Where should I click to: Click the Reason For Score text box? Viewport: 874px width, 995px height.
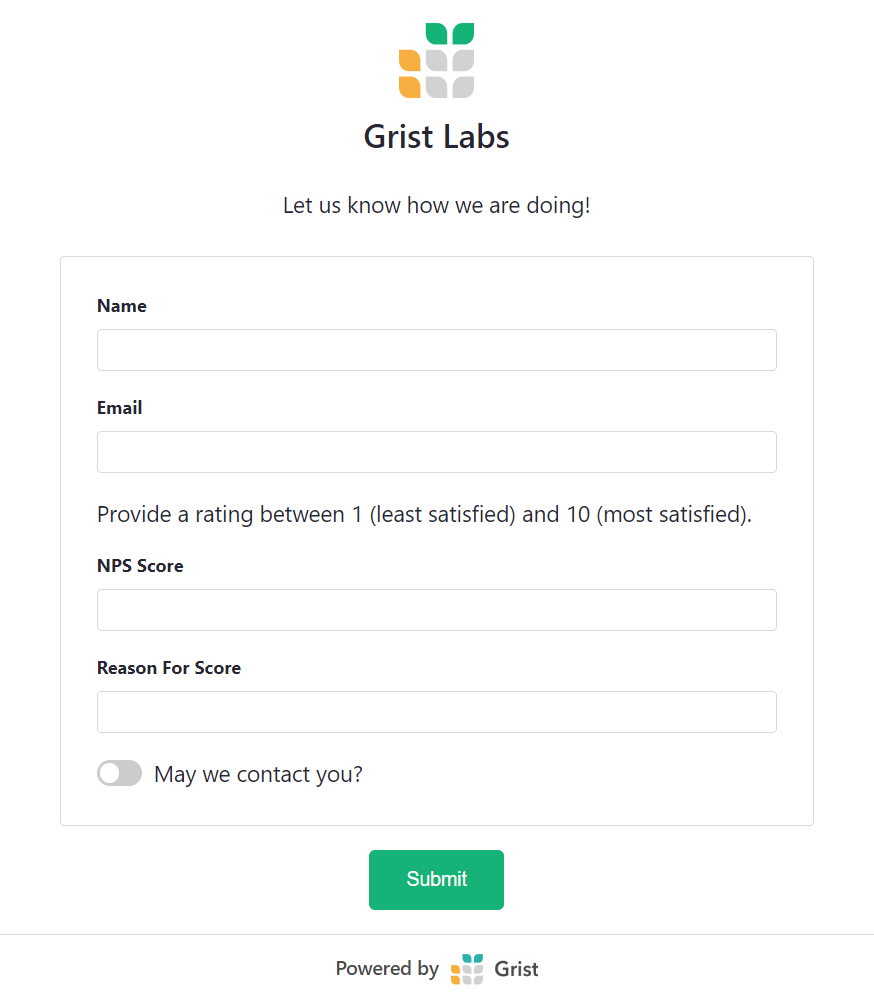(436, 712)
